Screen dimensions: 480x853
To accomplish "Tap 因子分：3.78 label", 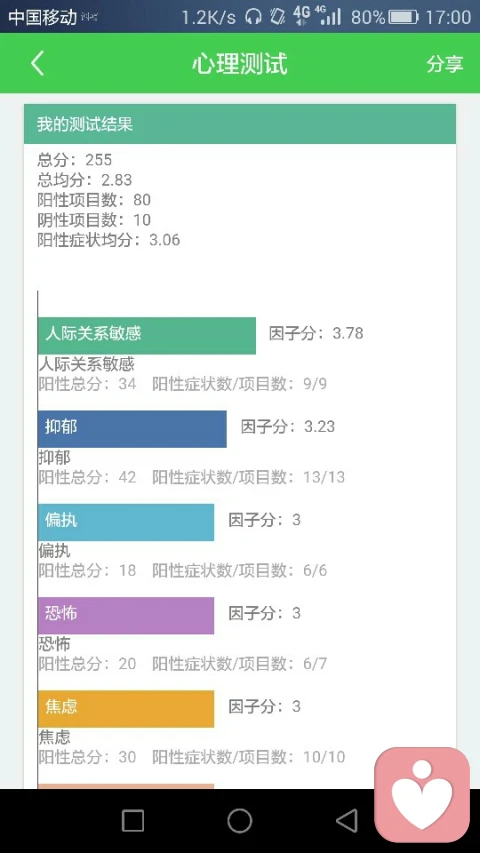I will click(x=316, y=333).
